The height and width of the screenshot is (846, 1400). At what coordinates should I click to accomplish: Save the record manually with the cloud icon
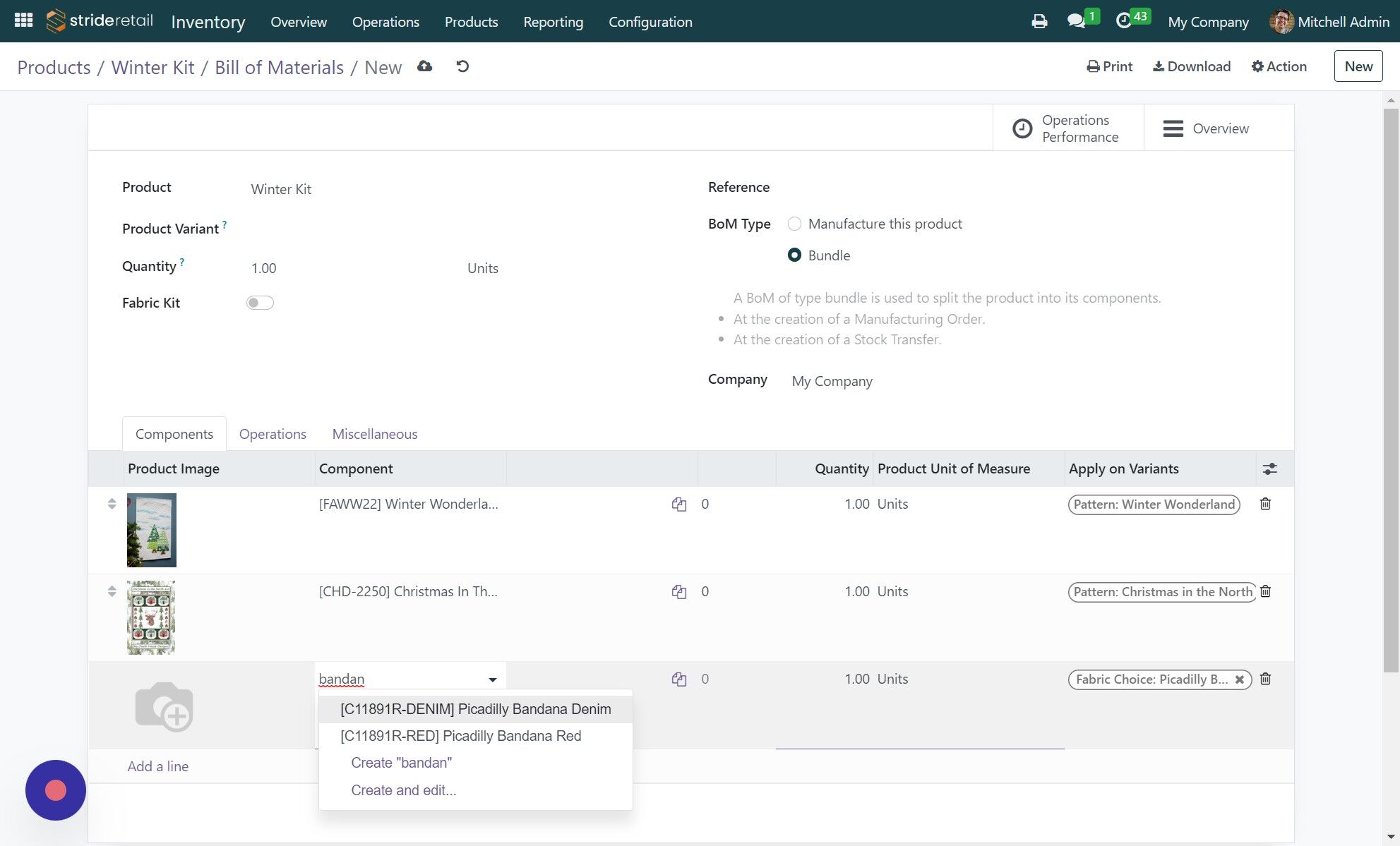click(x=424, y=66)
